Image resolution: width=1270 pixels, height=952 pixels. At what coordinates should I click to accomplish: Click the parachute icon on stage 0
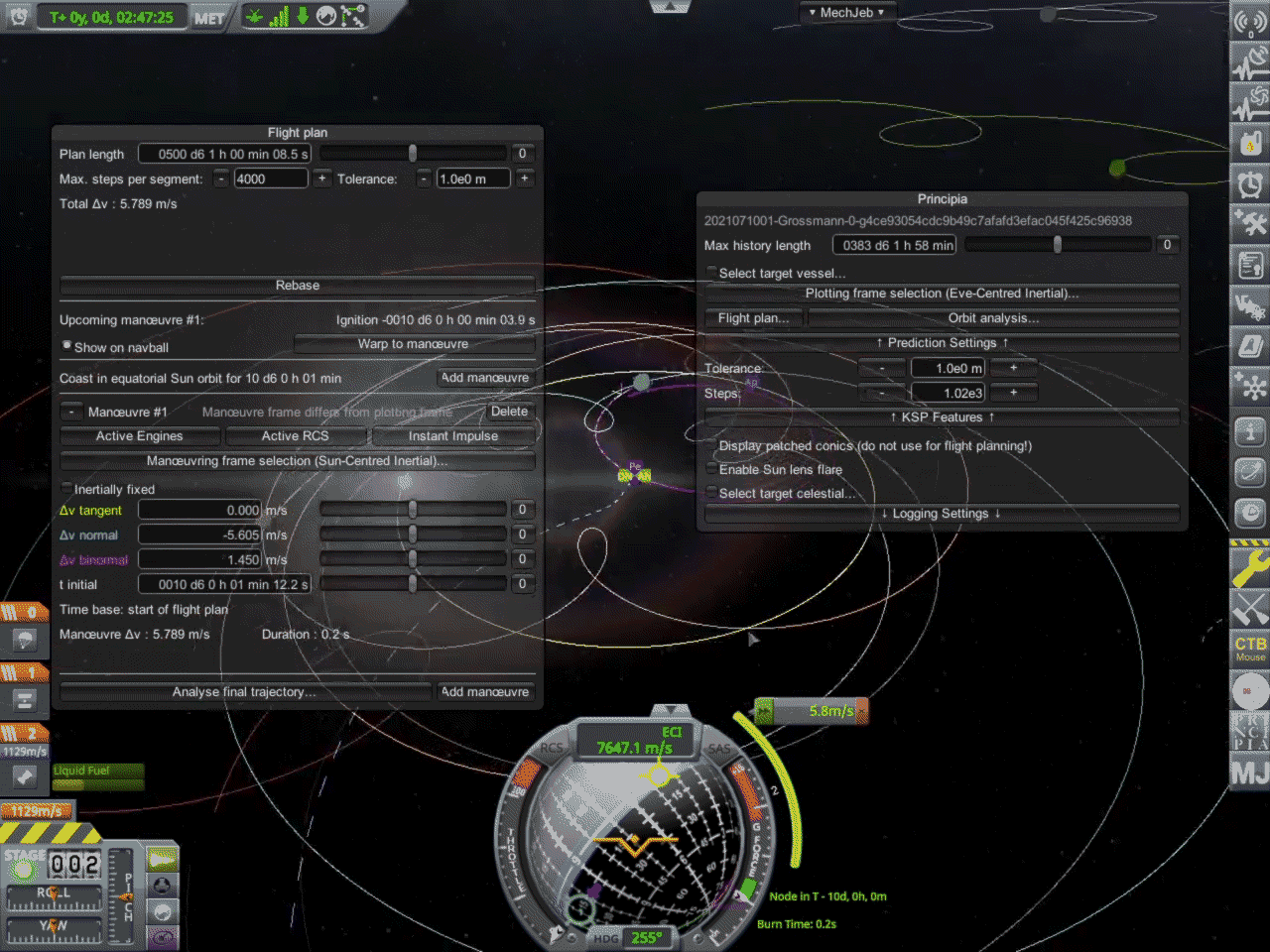(26, 641)
